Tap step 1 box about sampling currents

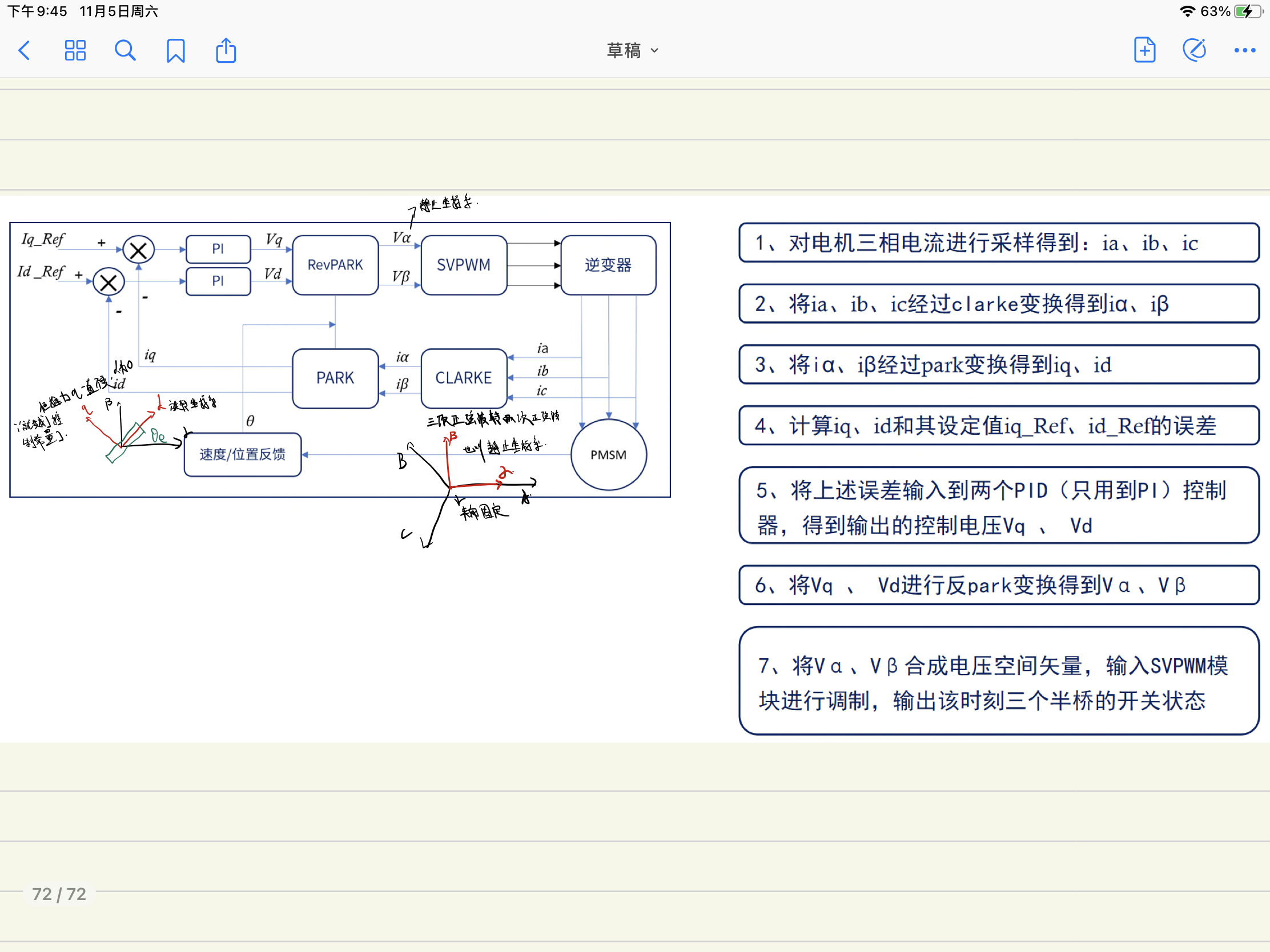[998, 243]
